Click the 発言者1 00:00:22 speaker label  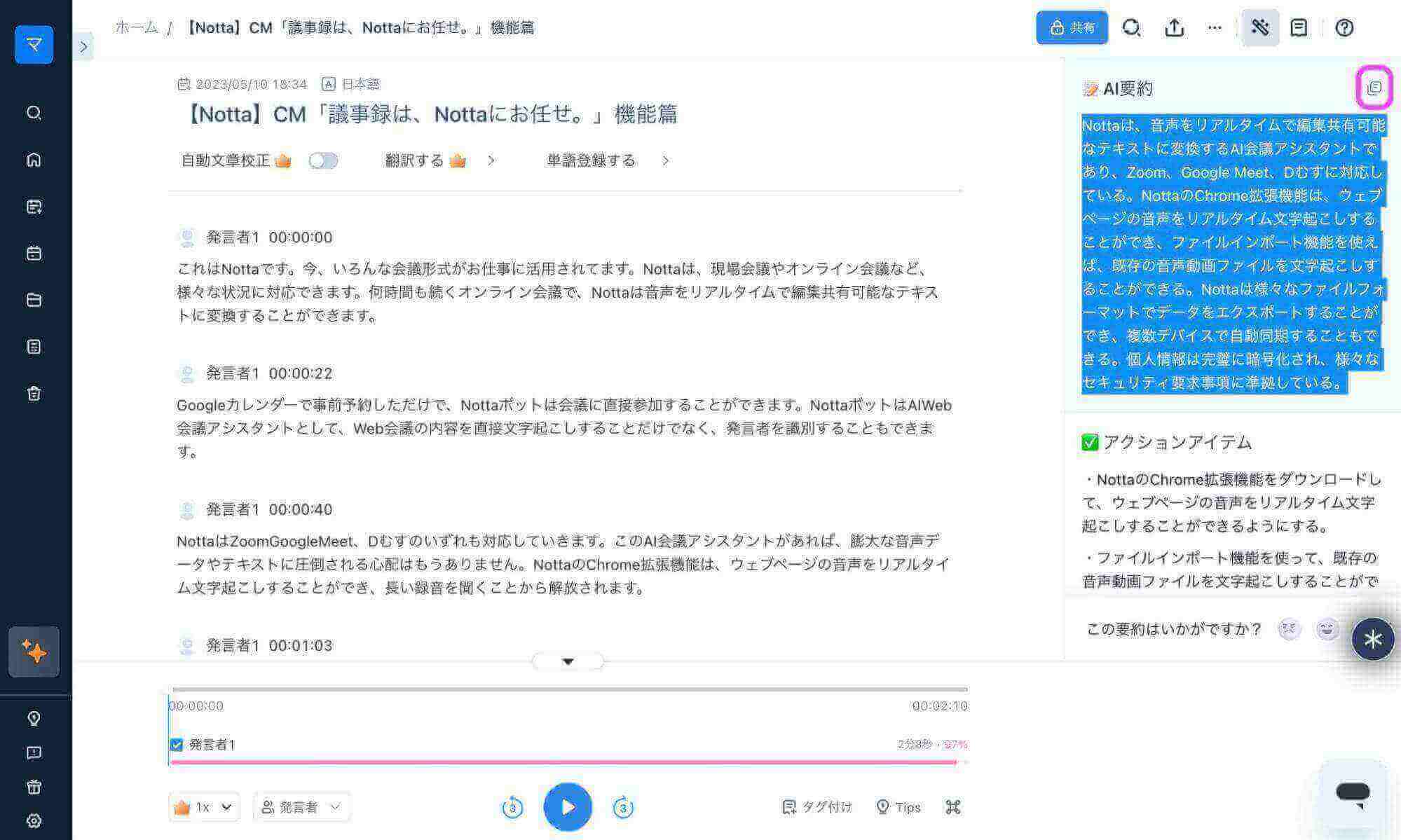pos(268,373)
